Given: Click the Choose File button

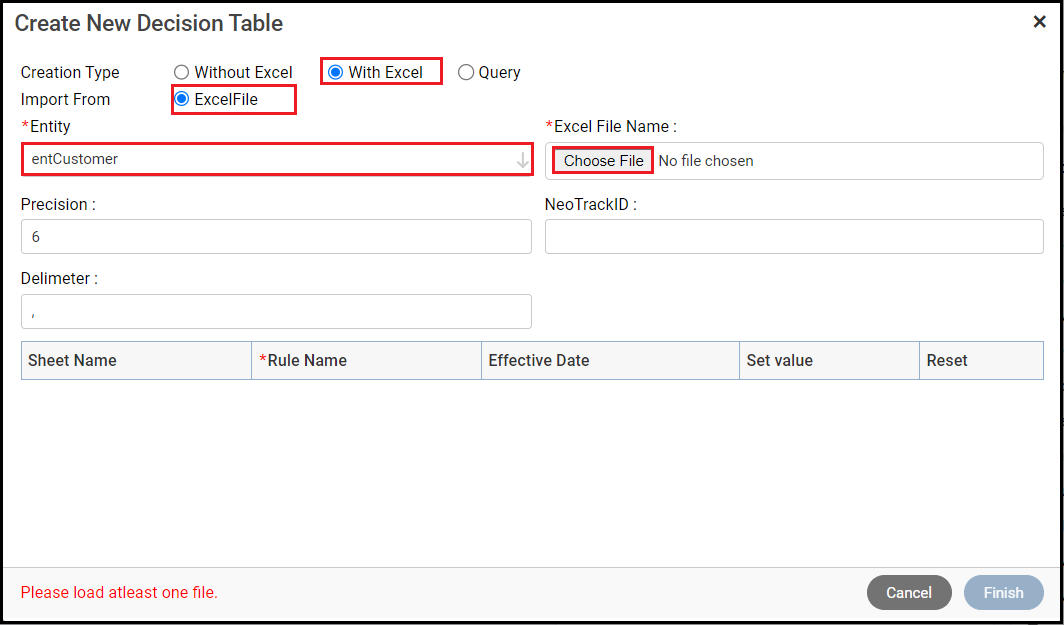Looking at the screenshot, I should coord(603,160).
